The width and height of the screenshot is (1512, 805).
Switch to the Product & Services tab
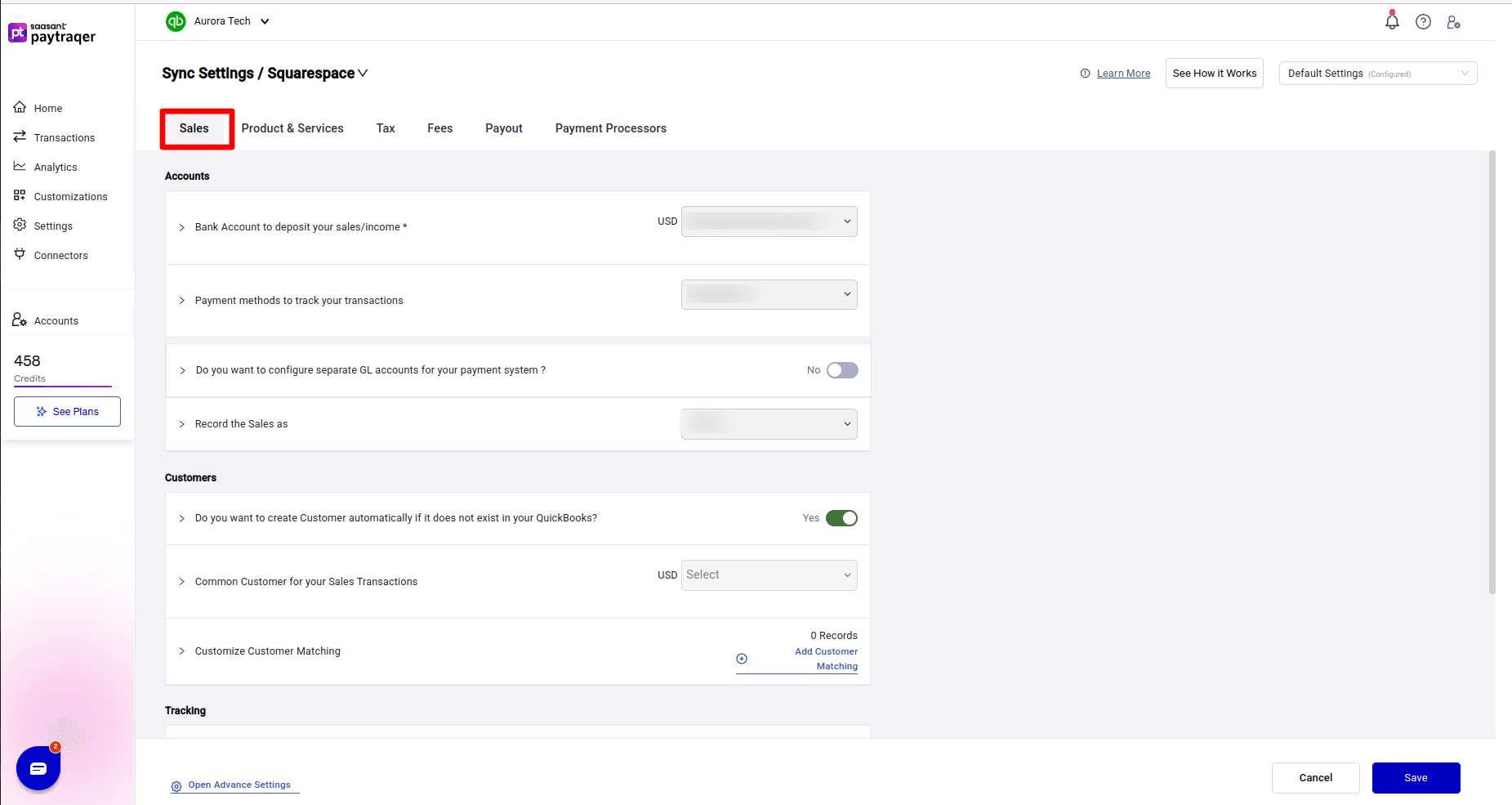click(x=292, y=128)
